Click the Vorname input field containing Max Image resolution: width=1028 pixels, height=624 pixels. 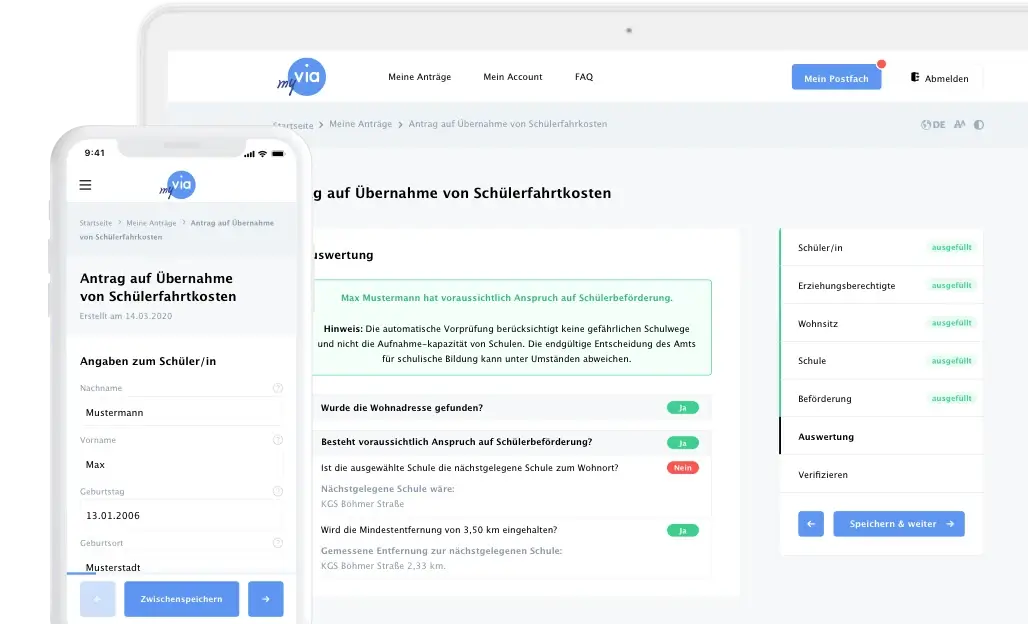180,465
